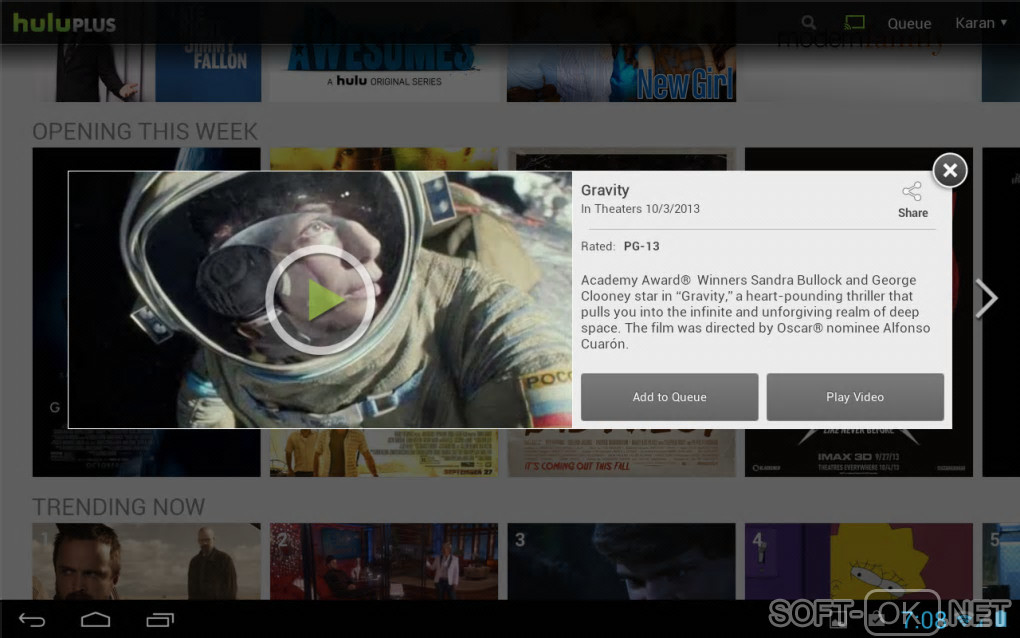The width and height of the screenshot is (1020, 638).
Task: Click the 'In Theaters 10/3/2013' text
Action: tap(640, 209)
